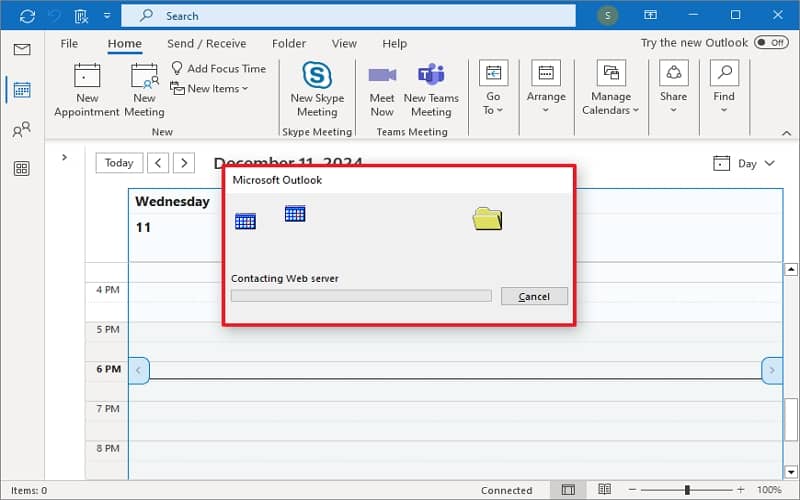Click the yellow folder icon in dialog

coord(487,219)
